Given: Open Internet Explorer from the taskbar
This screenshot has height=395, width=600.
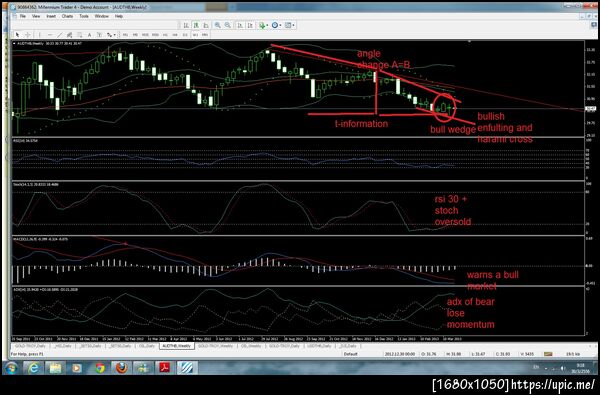Looking at the screenshot, I should click(x=34, y=368).
